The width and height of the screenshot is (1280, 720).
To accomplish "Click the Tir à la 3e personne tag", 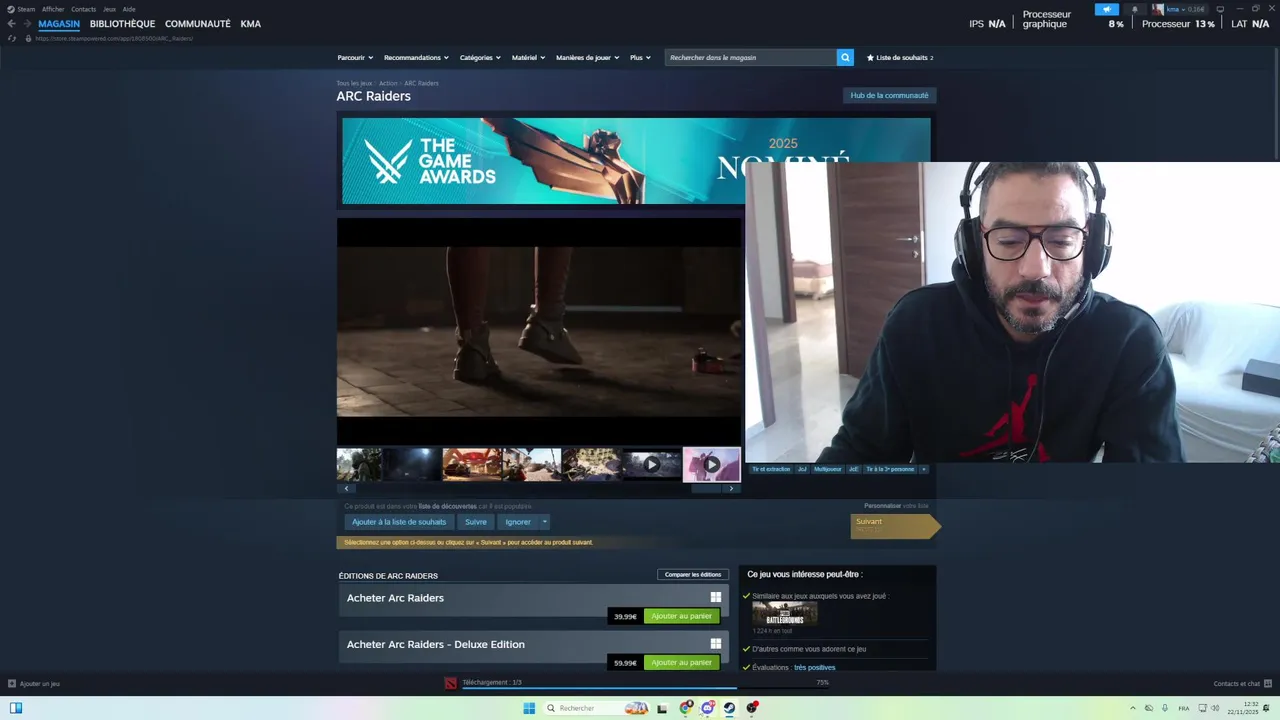I will 890,469.
